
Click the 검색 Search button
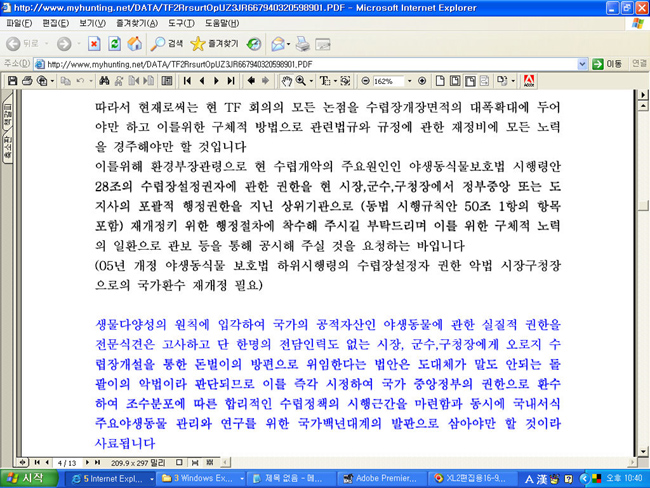[x=167, y=43]
